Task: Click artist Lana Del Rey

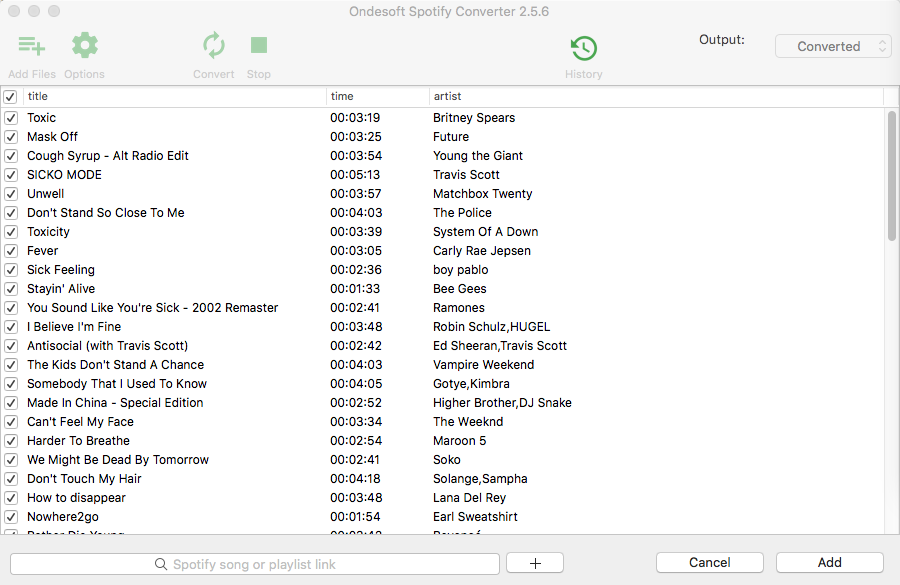Action: click(x=470, y=498)
